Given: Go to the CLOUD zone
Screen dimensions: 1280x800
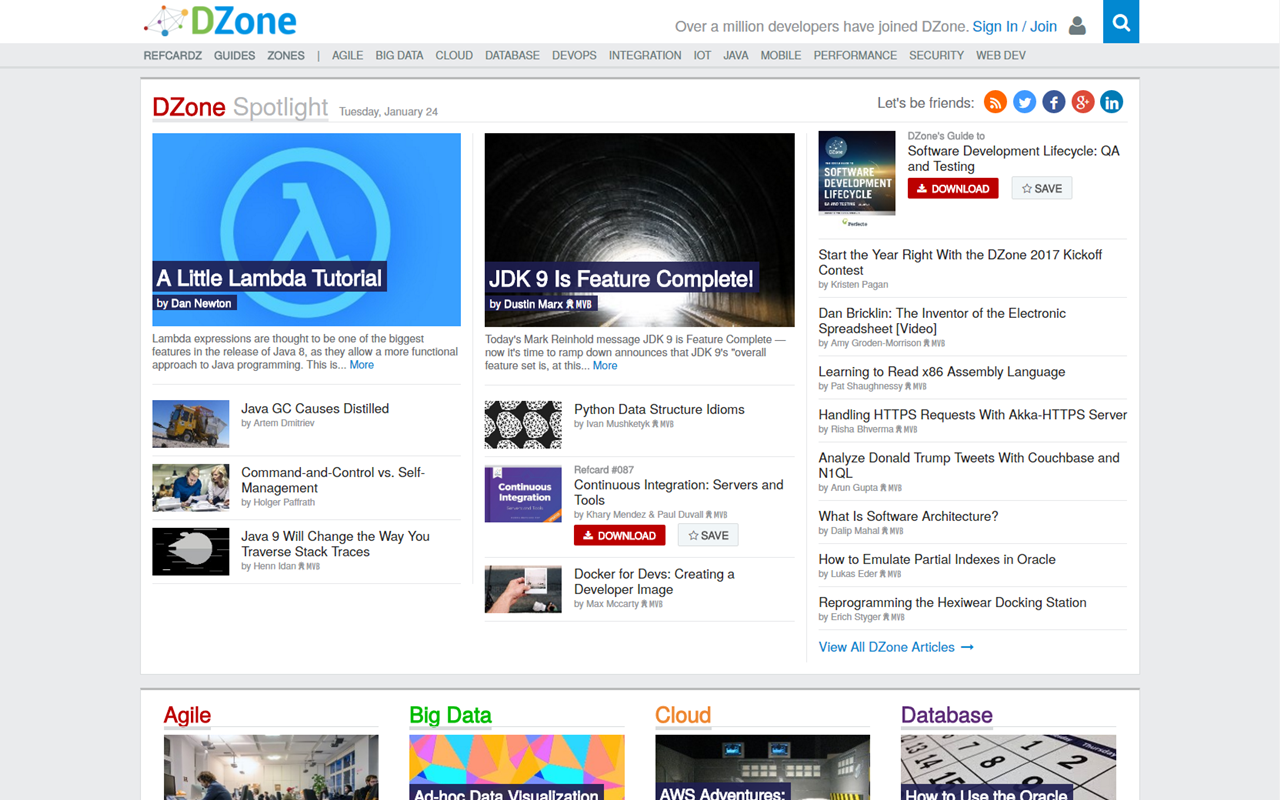Looking at the screenshot, I should (454, 56).
